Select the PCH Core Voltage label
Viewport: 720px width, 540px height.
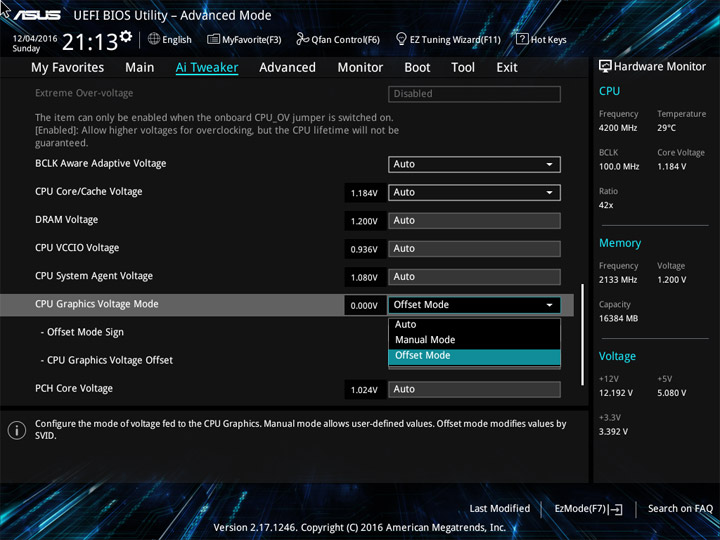pos(74,389)
